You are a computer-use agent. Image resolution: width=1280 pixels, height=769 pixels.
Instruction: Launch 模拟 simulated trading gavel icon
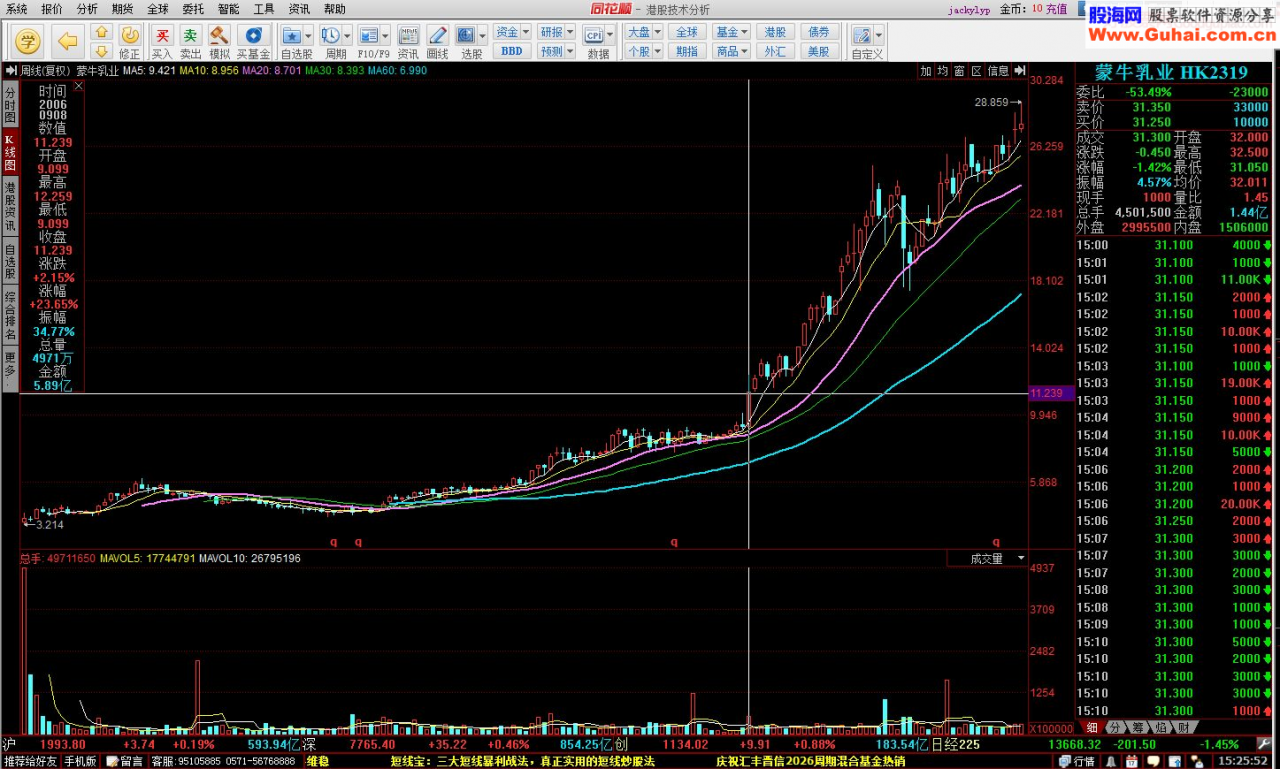[219, 35]
